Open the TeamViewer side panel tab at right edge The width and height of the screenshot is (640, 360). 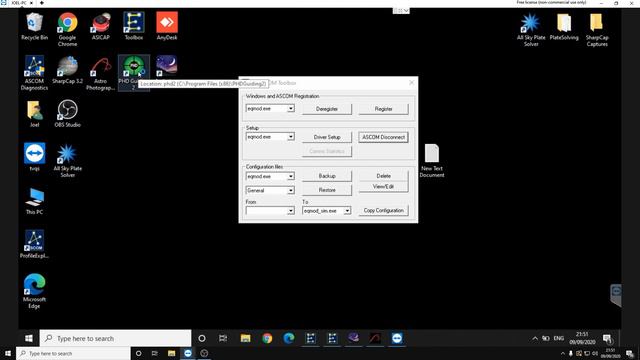point(616,295)
